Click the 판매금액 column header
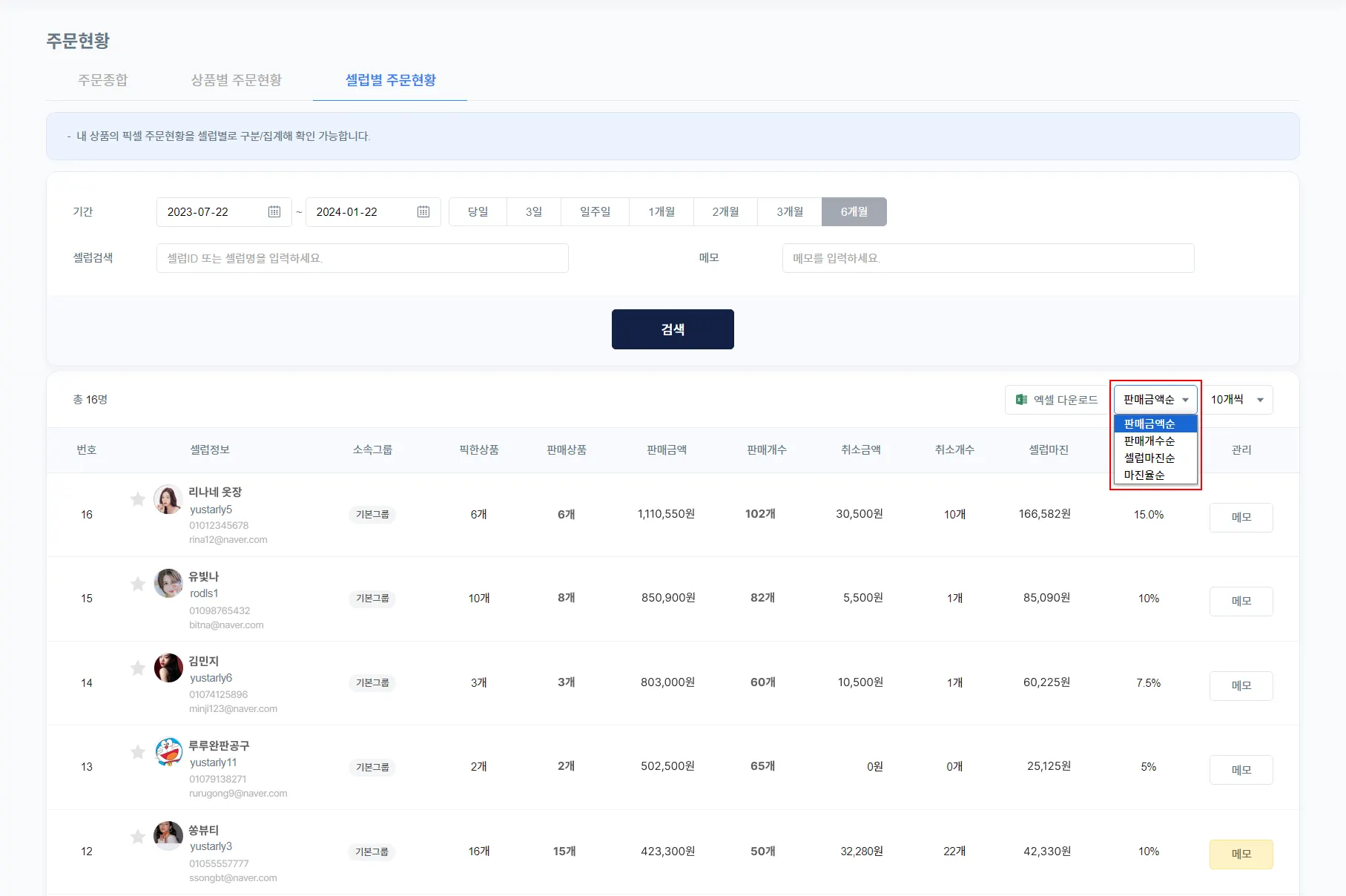This screenshot has height=896, width=1346. pyautogui.click(x=667, y=450)
